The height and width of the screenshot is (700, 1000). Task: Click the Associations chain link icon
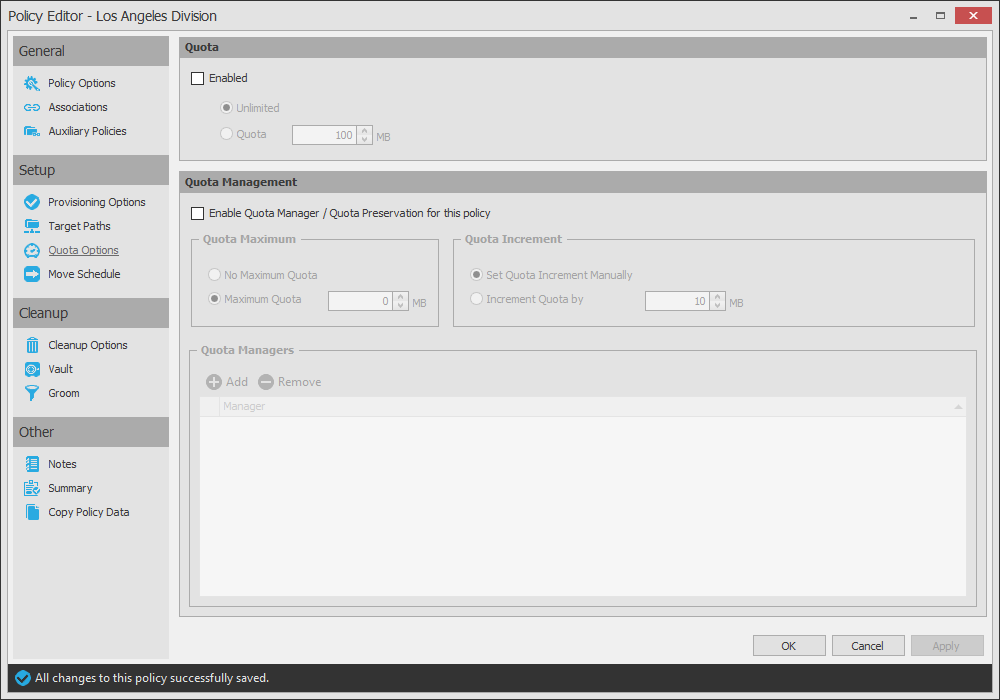tap(32, 108)
